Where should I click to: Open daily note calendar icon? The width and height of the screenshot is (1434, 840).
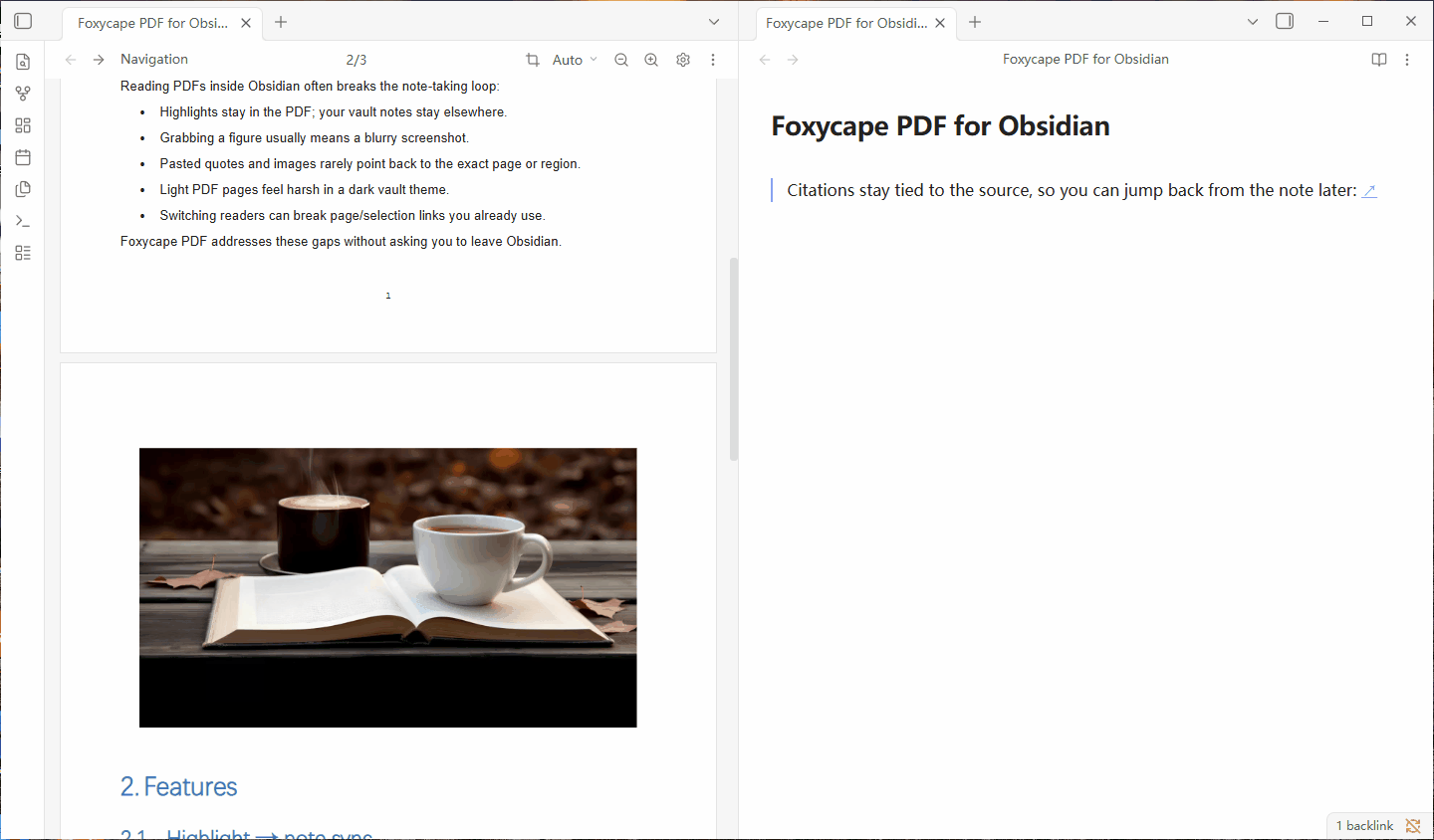(x=23, y=157)
